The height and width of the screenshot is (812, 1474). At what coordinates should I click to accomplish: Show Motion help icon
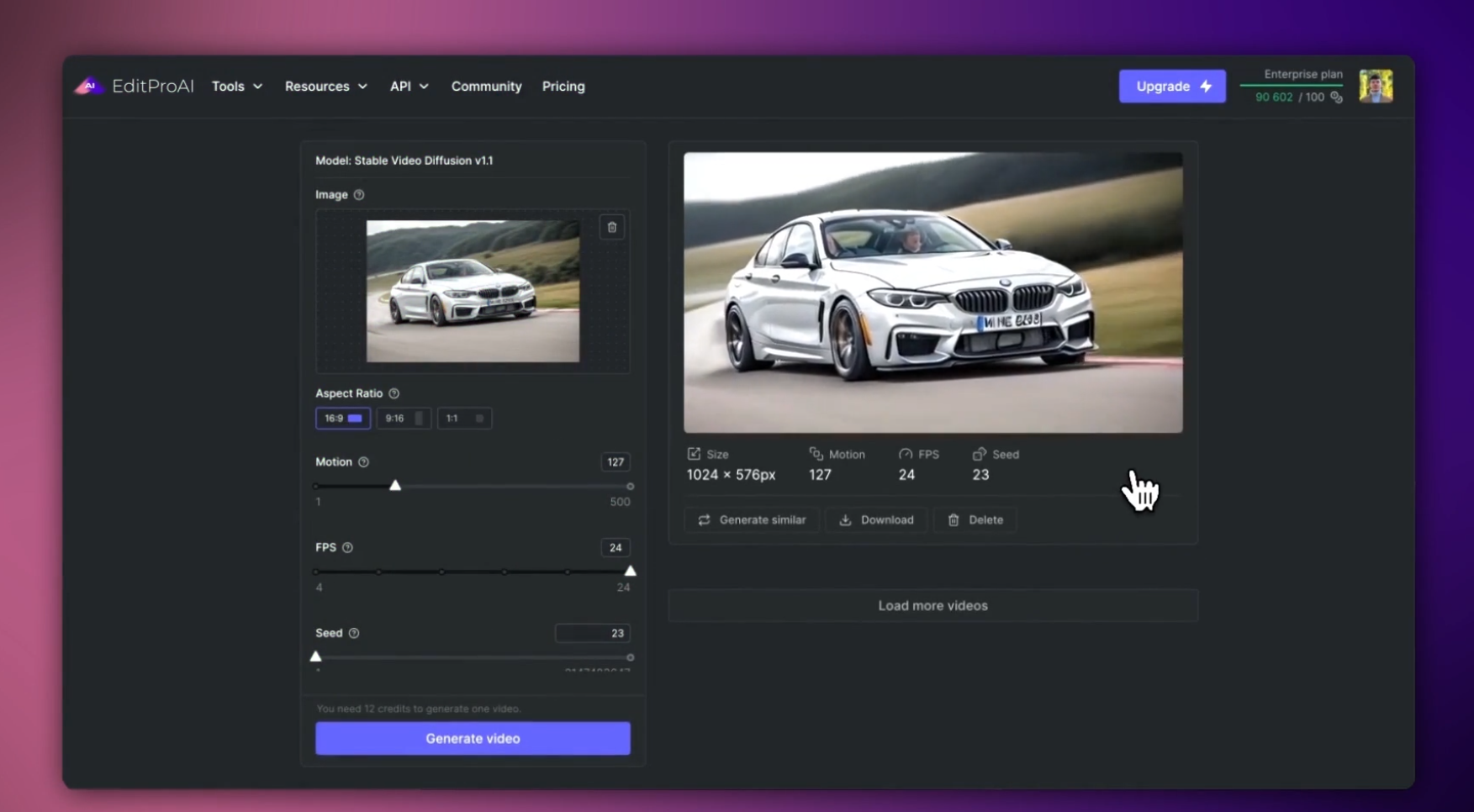(x=364, y=461)
